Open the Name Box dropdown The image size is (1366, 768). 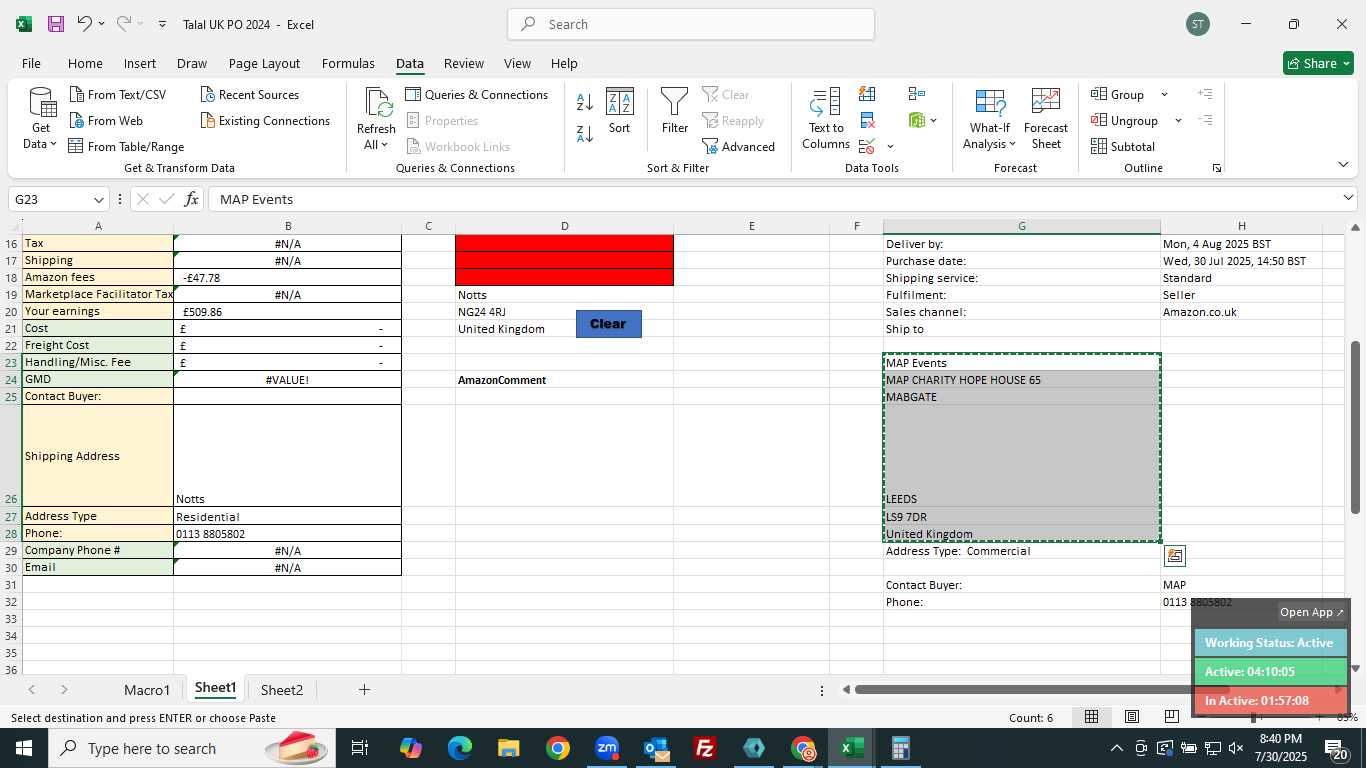[98, 199]
